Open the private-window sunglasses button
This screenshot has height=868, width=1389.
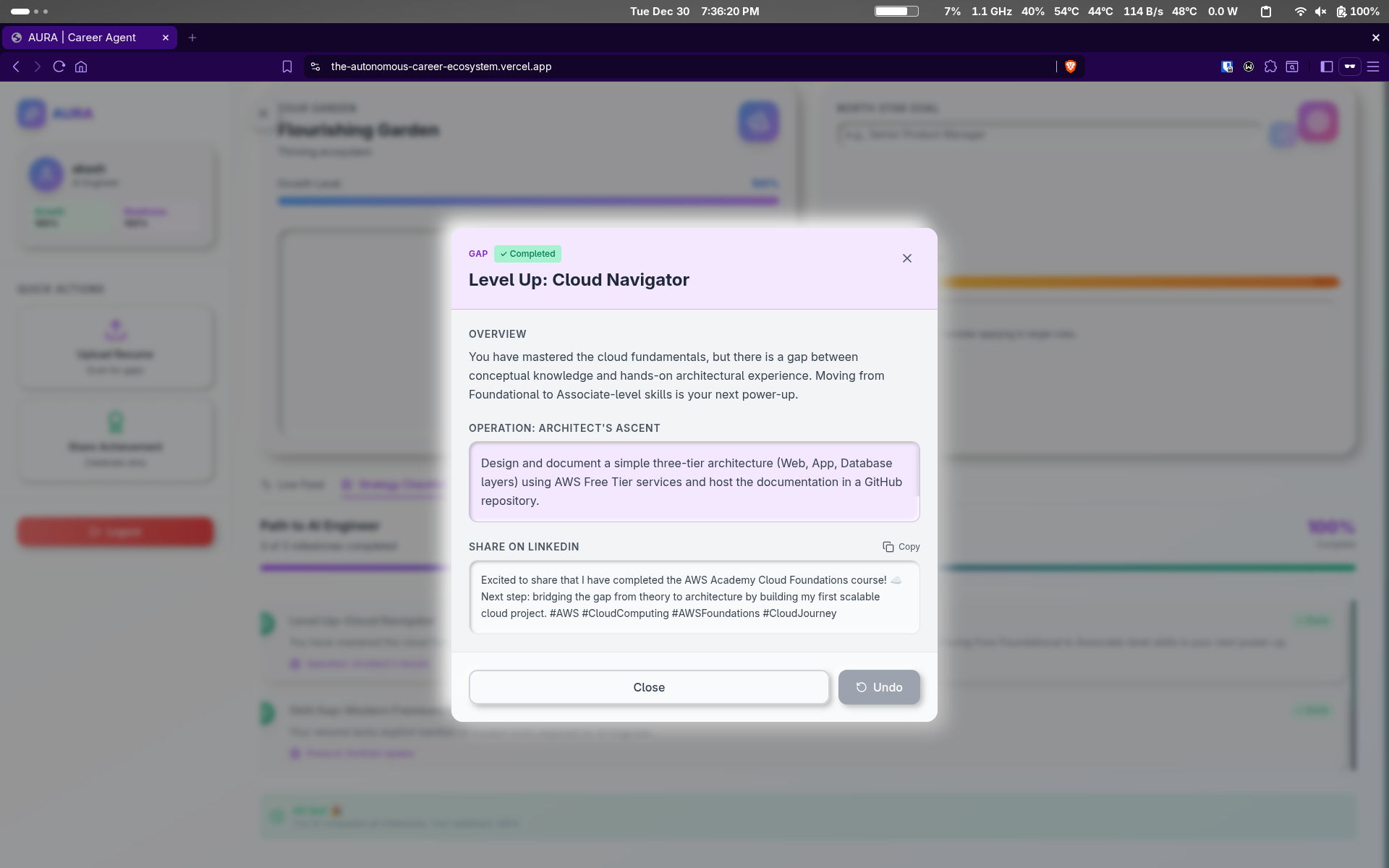click(1350, 67)
